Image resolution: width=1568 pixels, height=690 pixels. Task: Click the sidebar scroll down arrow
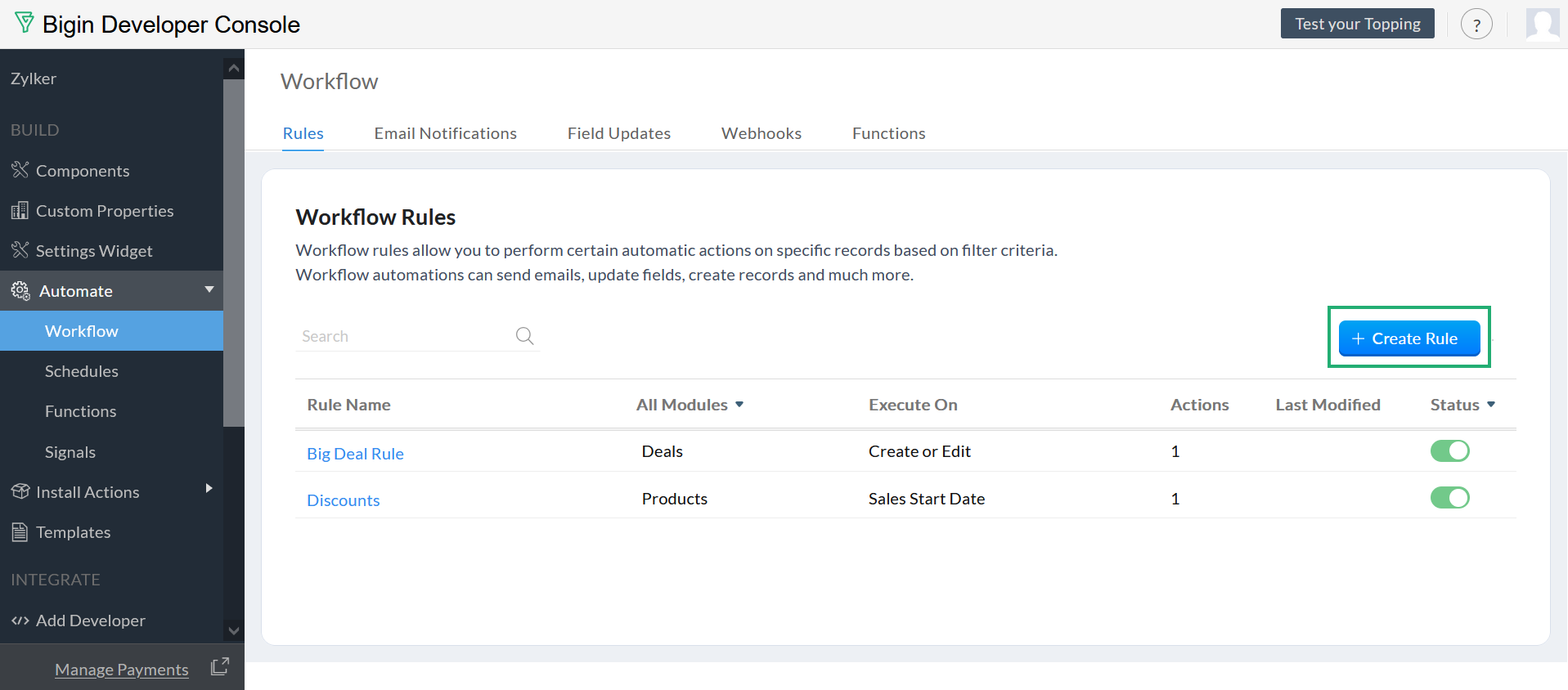point(234,630)
